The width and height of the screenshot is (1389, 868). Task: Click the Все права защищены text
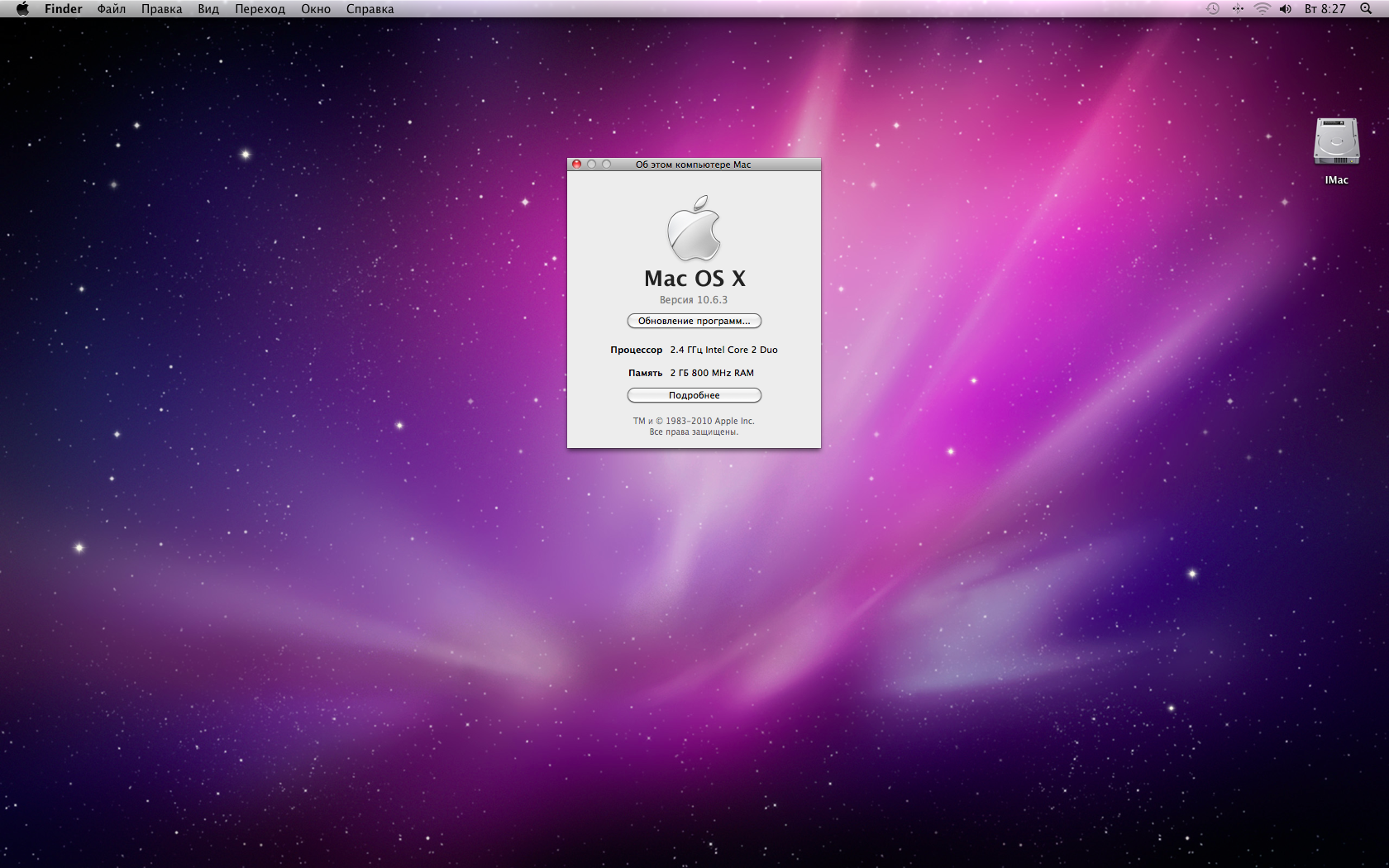coord(694,432)
